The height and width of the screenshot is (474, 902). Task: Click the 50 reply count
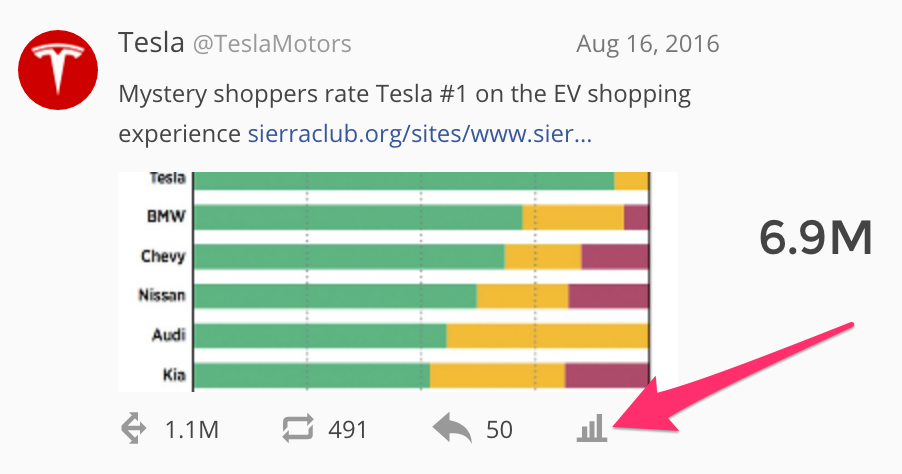pyautogui.click(x=499, y=430)
